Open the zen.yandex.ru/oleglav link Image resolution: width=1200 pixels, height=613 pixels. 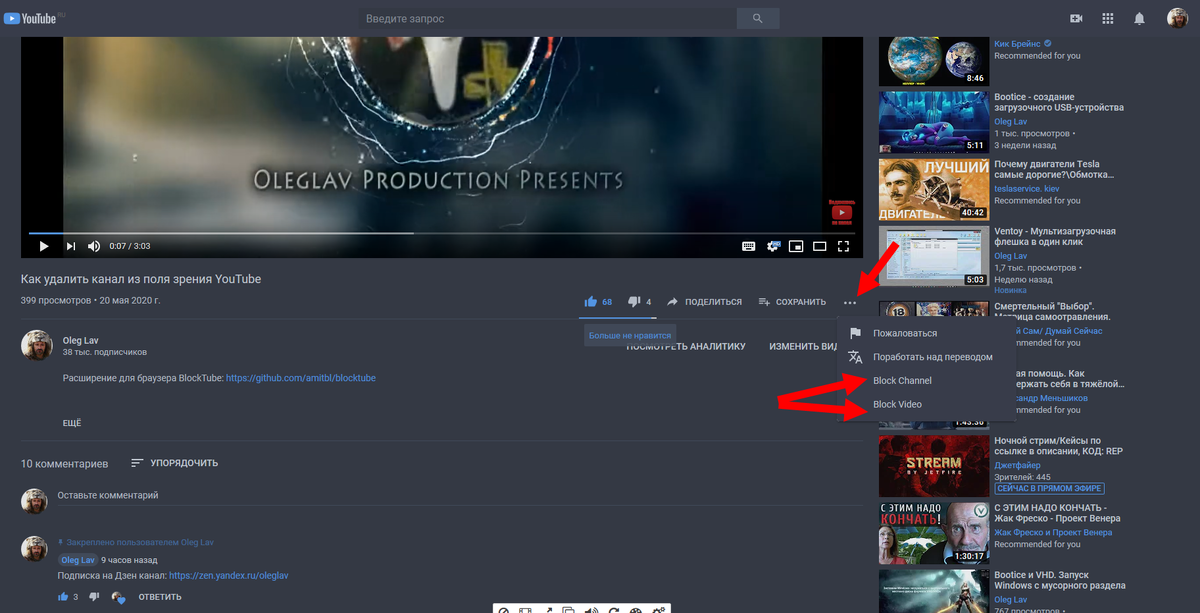point(229,576)
